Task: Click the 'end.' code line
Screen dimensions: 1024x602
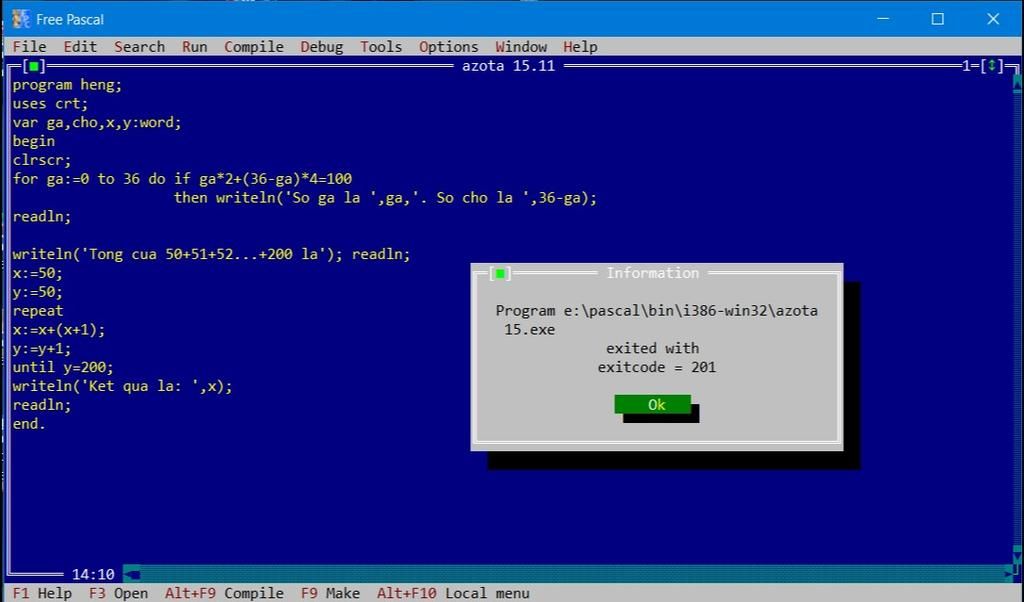Action: tap(29, 424)
